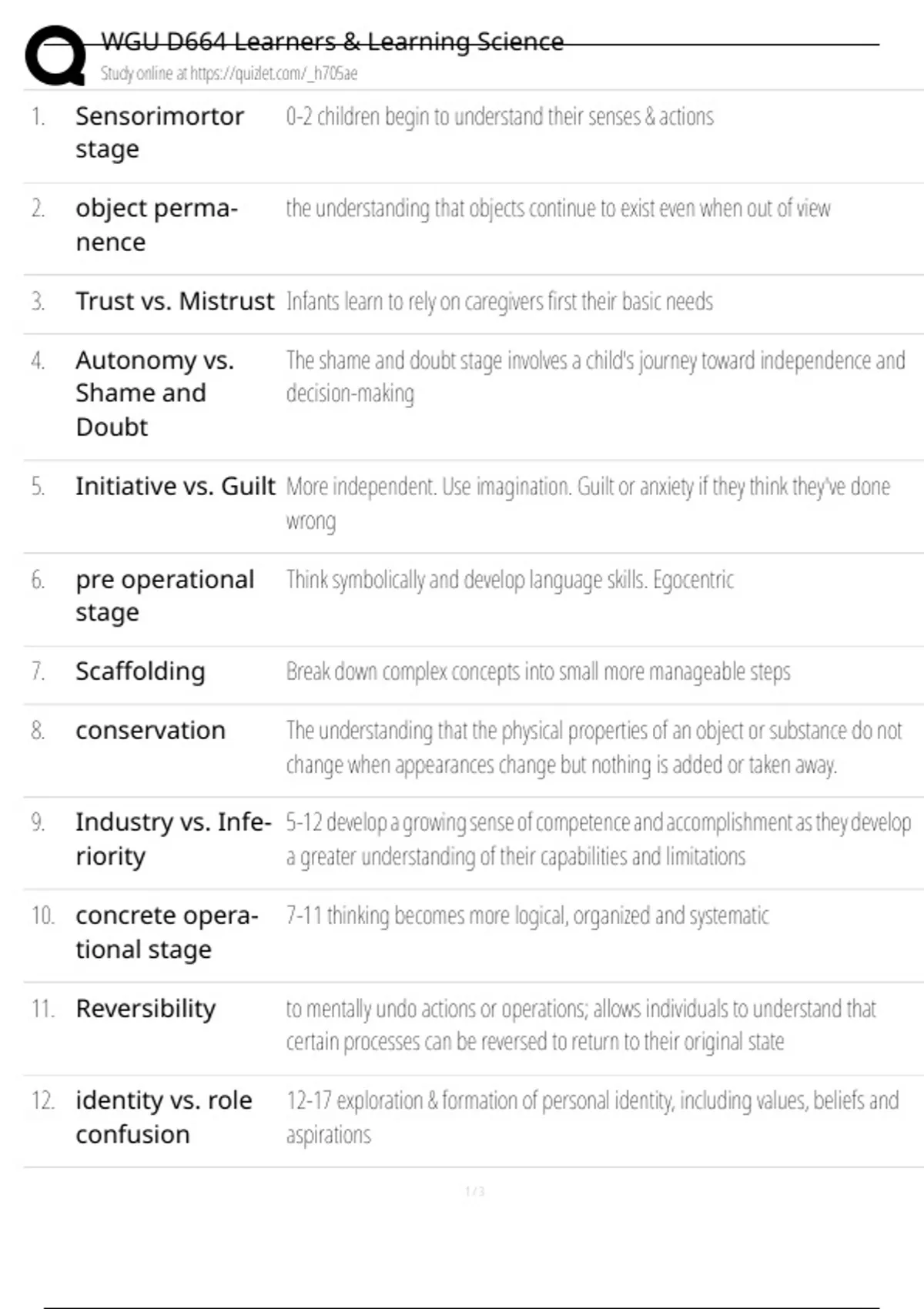Click the 'Autonomy vs. Shame and Doubt' term
Viewport: 924px width, 1309px height.
coord(154,393)
